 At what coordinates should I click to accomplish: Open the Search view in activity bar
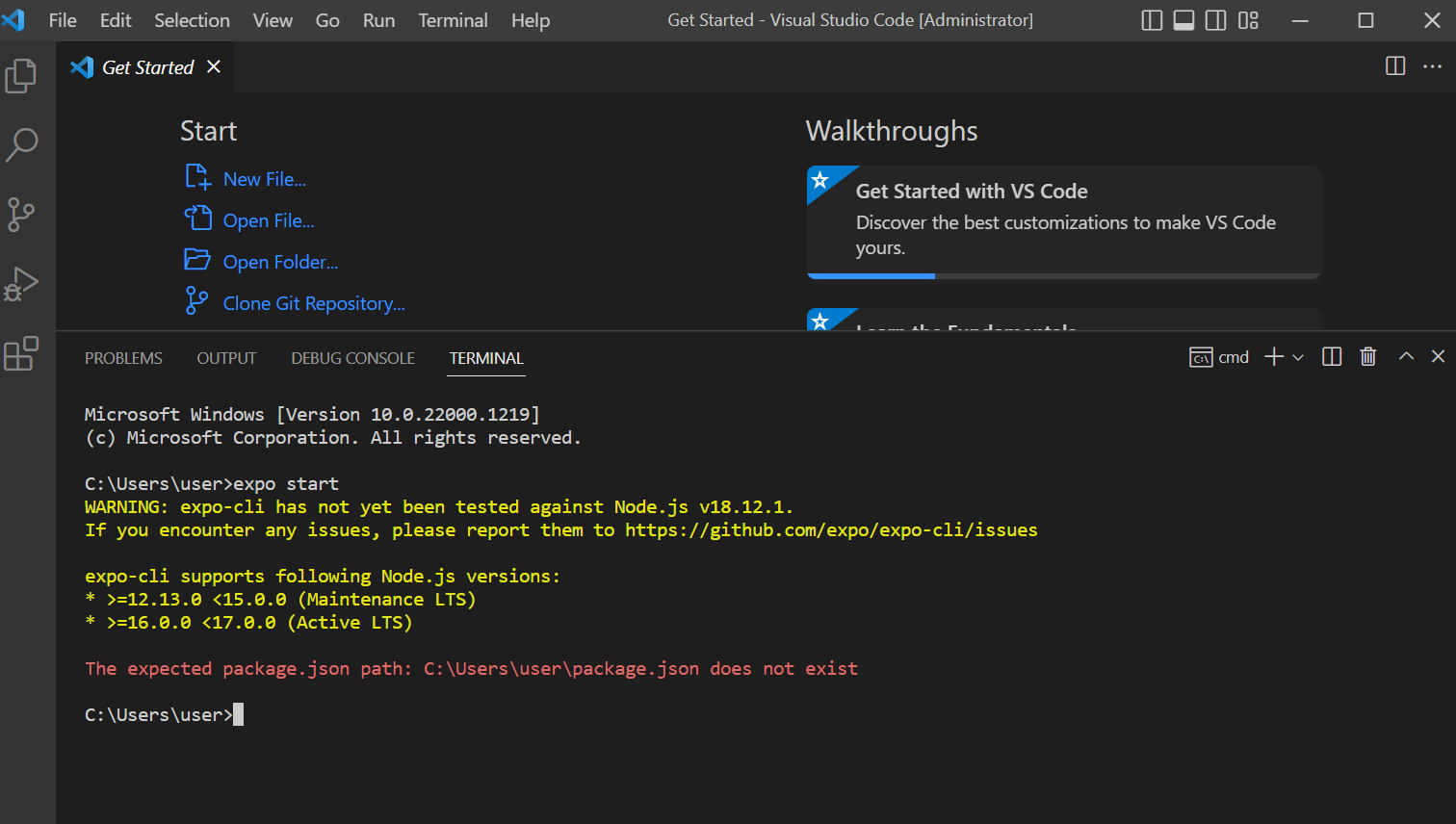(21, 145)
